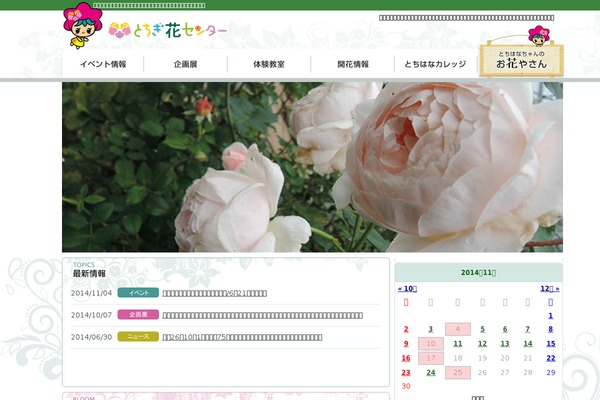Click the date text 2014/11/04
The width and height of the screenshot is (600, 400).
point(91,293)
